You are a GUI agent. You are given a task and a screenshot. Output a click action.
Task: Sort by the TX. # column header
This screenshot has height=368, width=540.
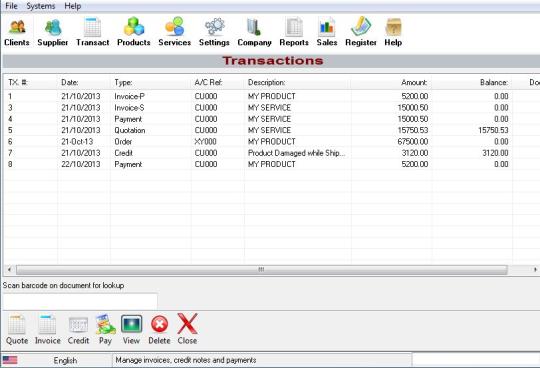[31, 83]
